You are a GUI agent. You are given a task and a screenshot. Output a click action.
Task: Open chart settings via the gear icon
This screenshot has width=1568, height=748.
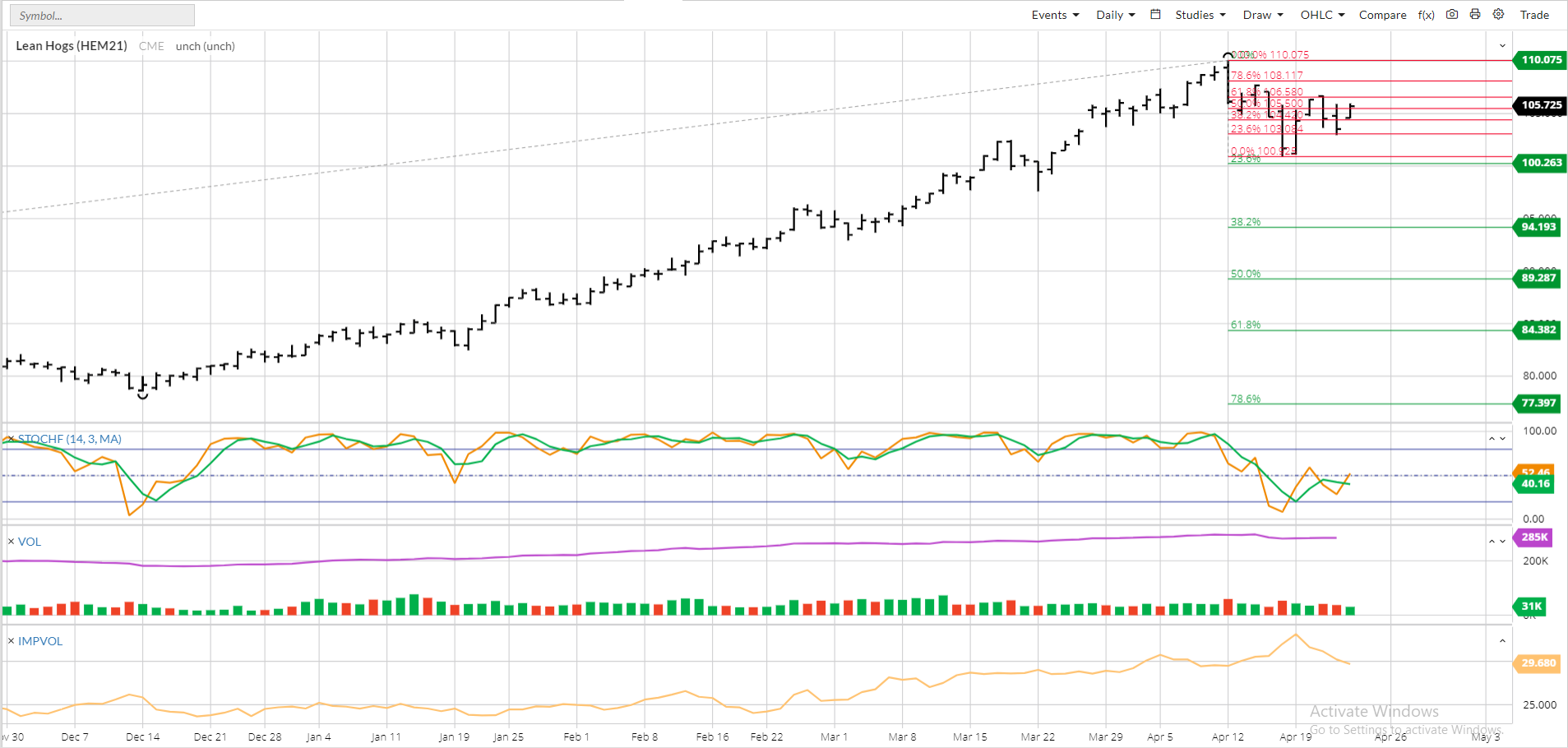[1497, 14]
